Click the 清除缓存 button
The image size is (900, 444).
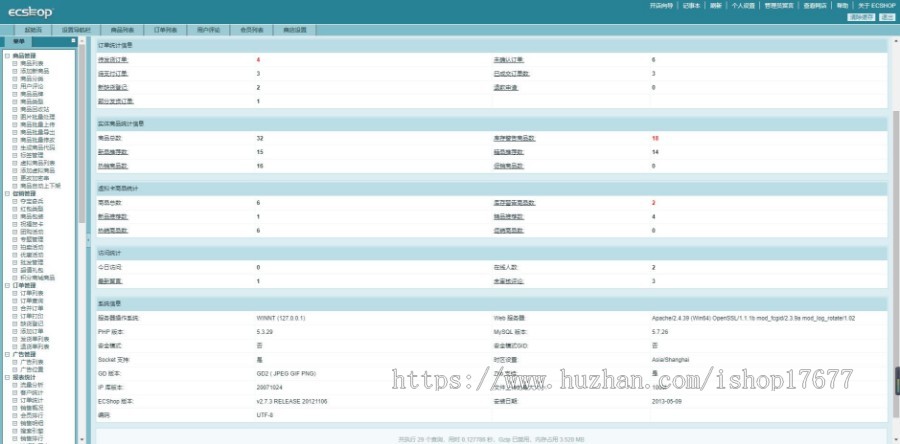click(x=861, y=17)
